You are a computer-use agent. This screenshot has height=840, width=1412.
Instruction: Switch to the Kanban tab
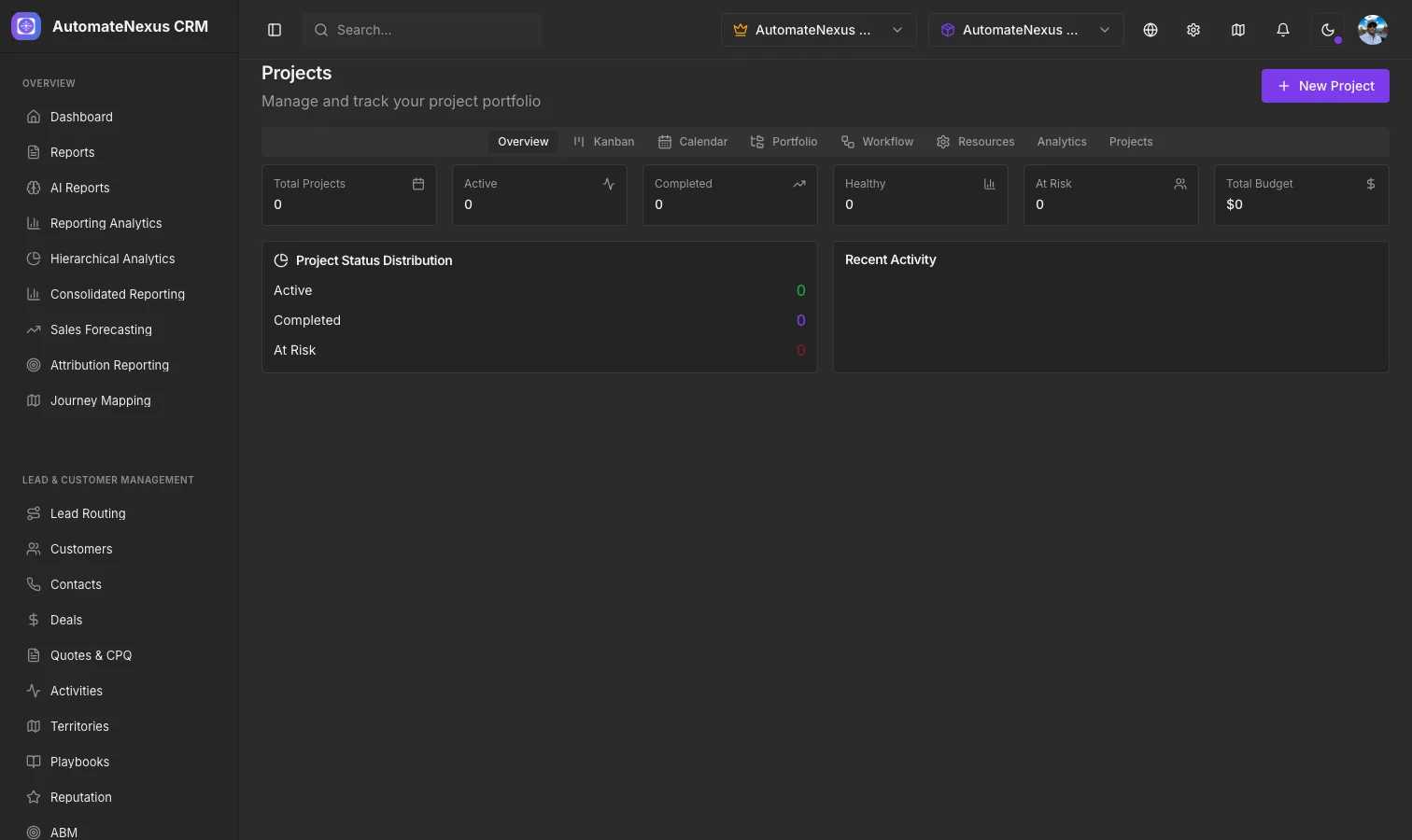point(603,142)
